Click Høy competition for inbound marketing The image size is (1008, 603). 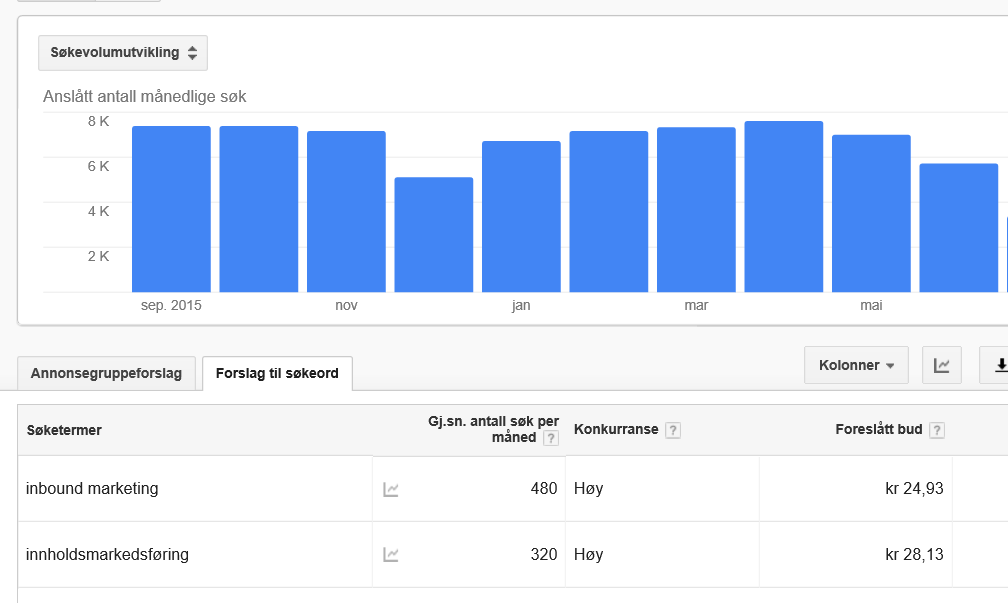588,489
